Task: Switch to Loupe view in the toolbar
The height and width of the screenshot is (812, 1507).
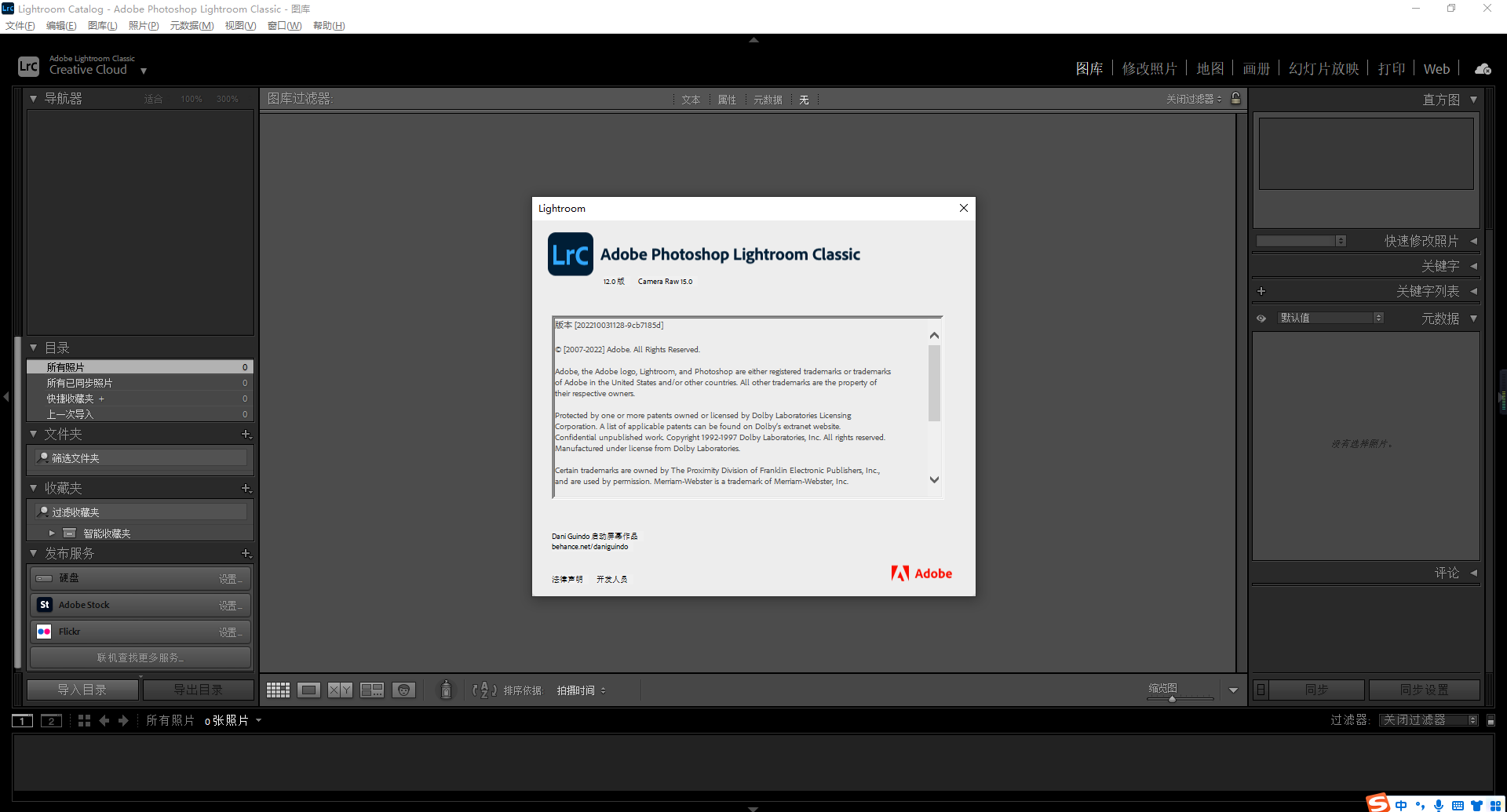Action: pos(308,690)
